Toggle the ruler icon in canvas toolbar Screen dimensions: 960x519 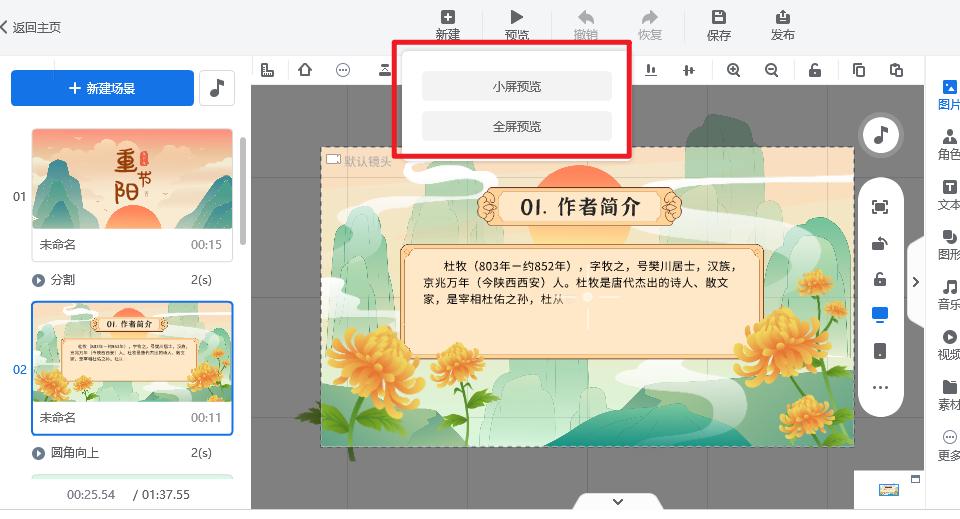[268, 70]
